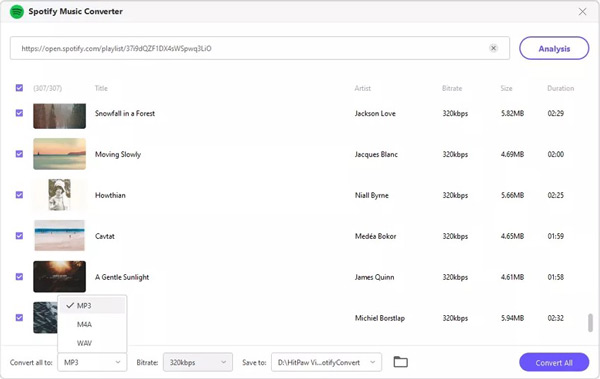Click the Duration column header
The height and width of the screenshot is (379, 600).
[x=561, y=88]
